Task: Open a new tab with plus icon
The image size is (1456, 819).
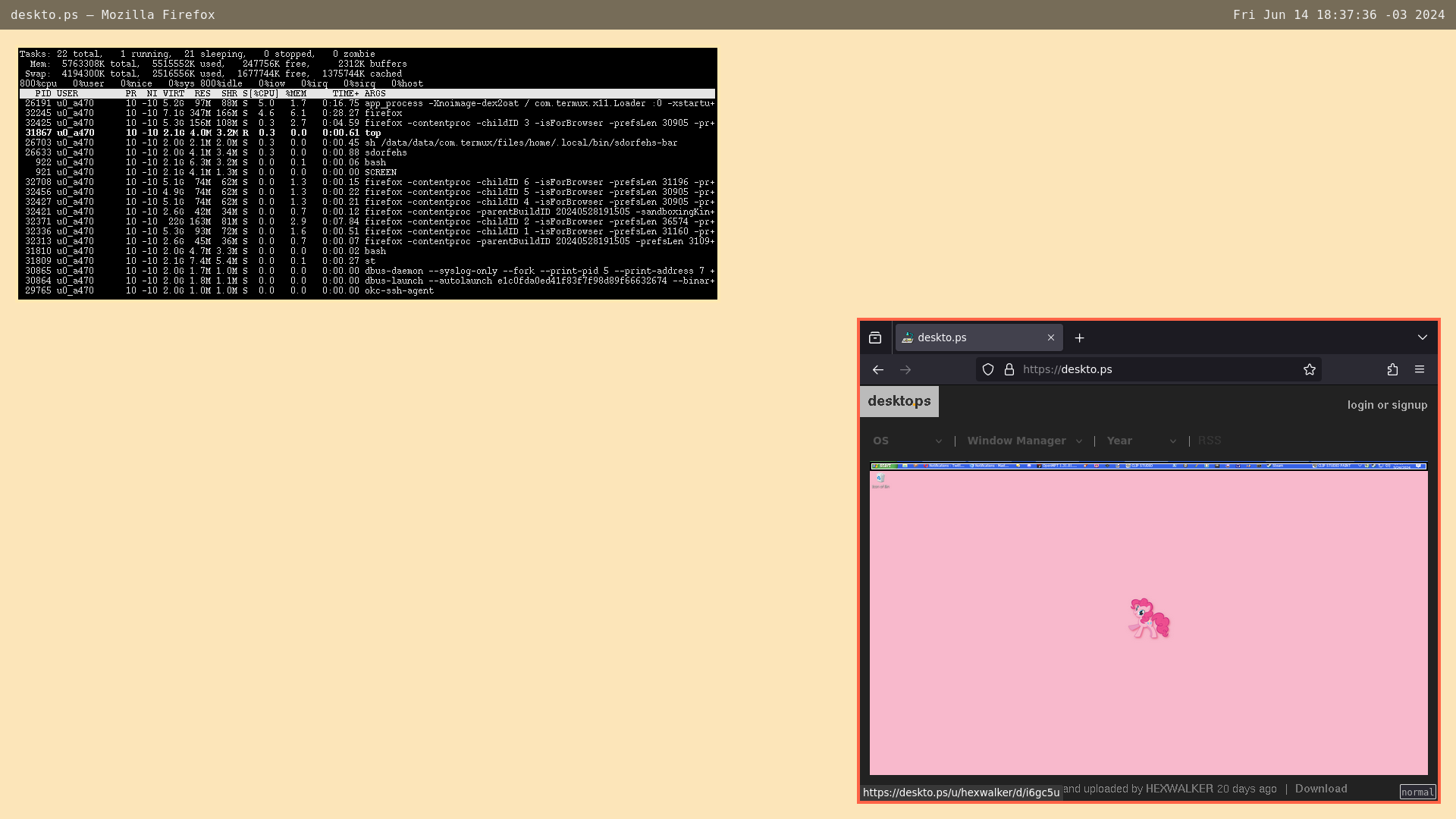Action: [1079, 337]
